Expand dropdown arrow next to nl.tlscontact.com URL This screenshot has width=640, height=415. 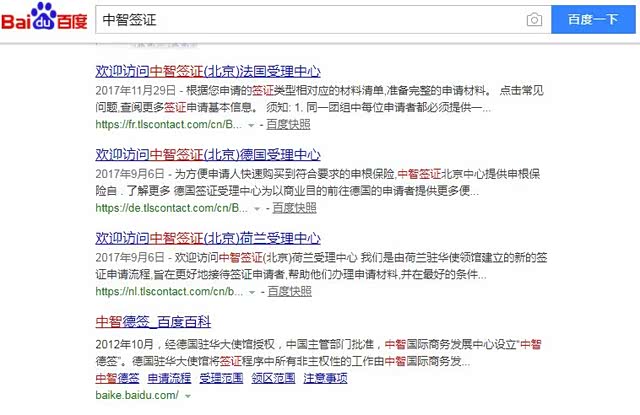(x=252, y=293)
